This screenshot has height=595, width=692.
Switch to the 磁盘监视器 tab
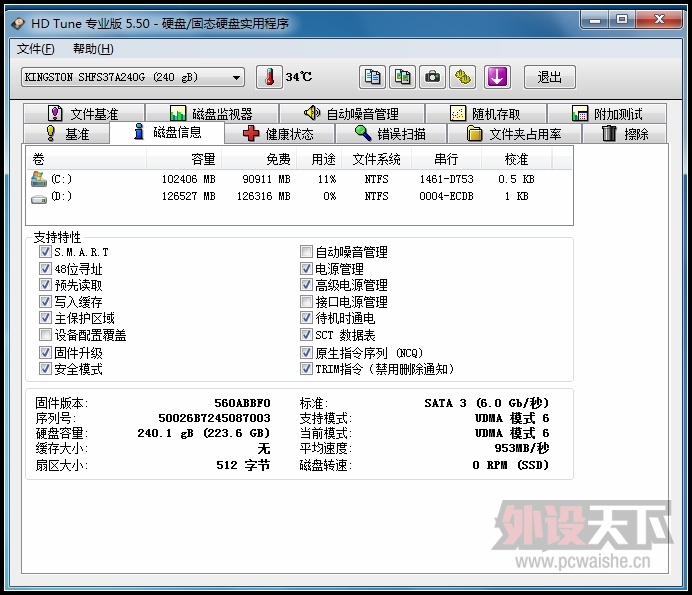click(212, 114)
